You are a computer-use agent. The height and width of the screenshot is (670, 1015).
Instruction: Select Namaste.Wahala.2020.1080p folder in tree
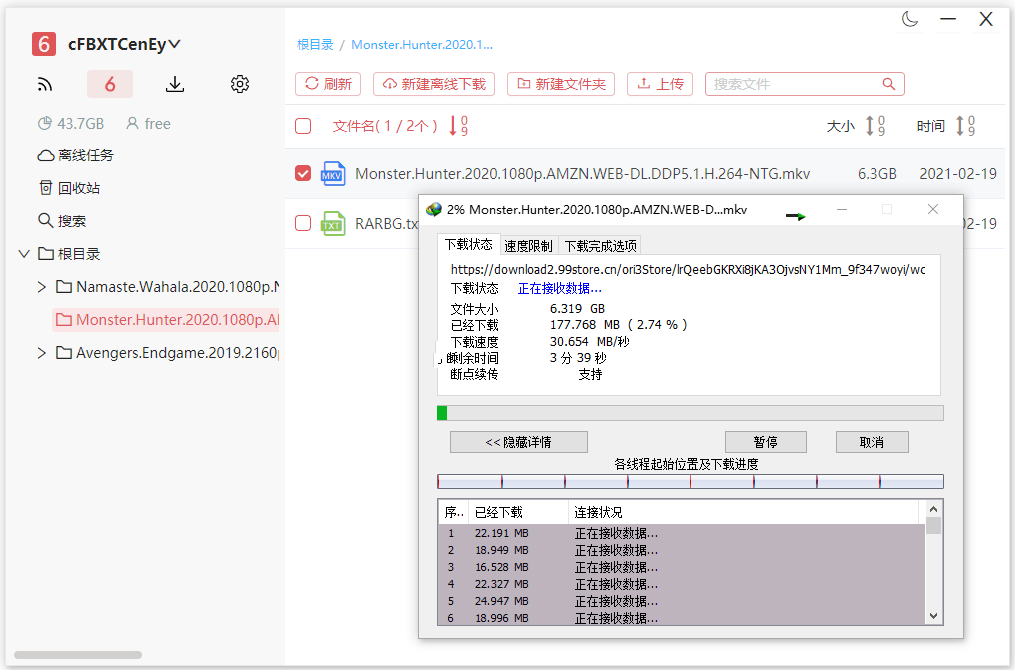click(x=168, y=287)
